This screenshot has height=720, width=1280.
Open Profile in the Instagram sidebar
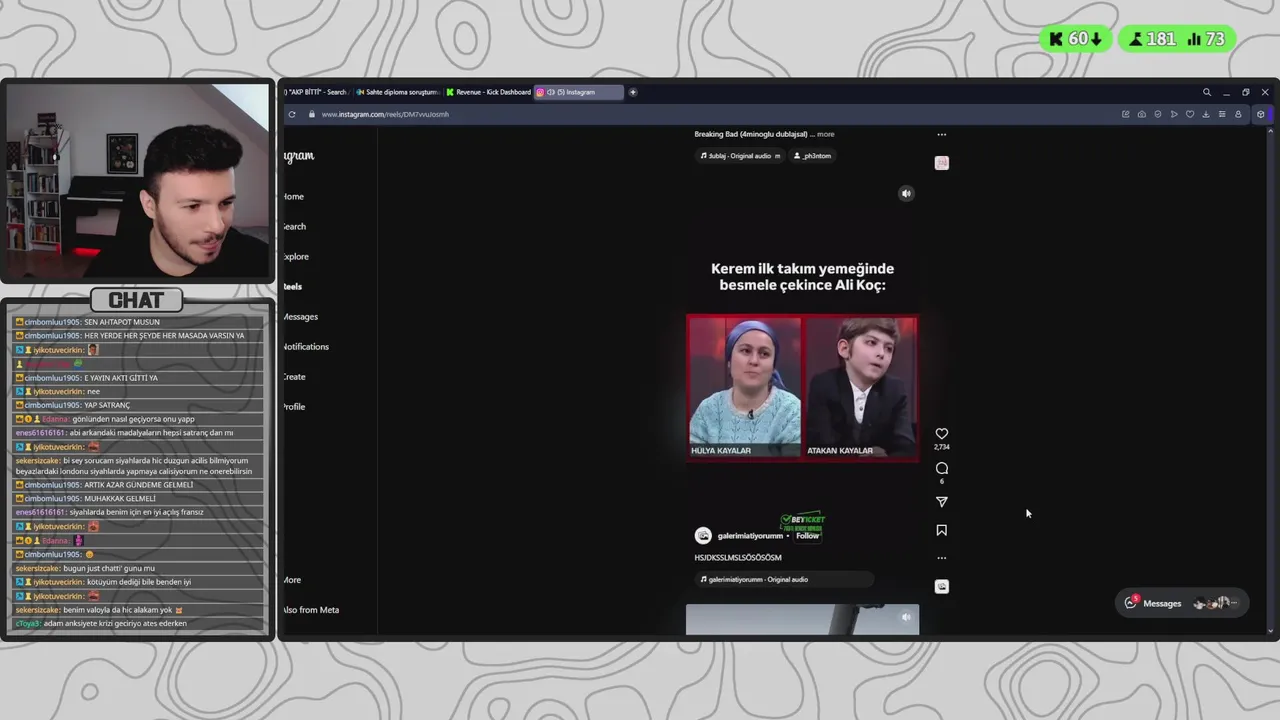tap(294, 406)
